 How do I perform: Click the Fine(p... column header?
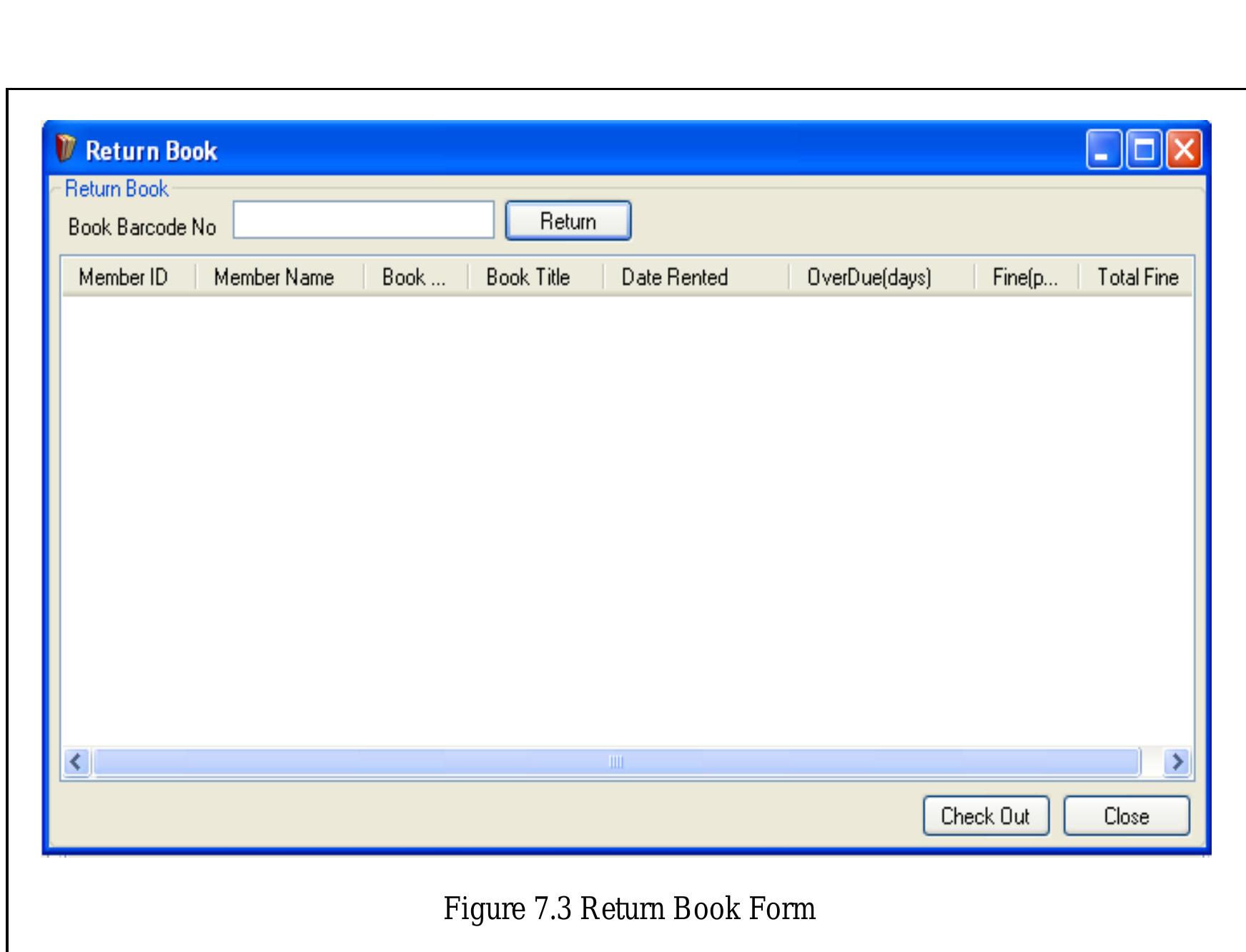point(1027,277)
